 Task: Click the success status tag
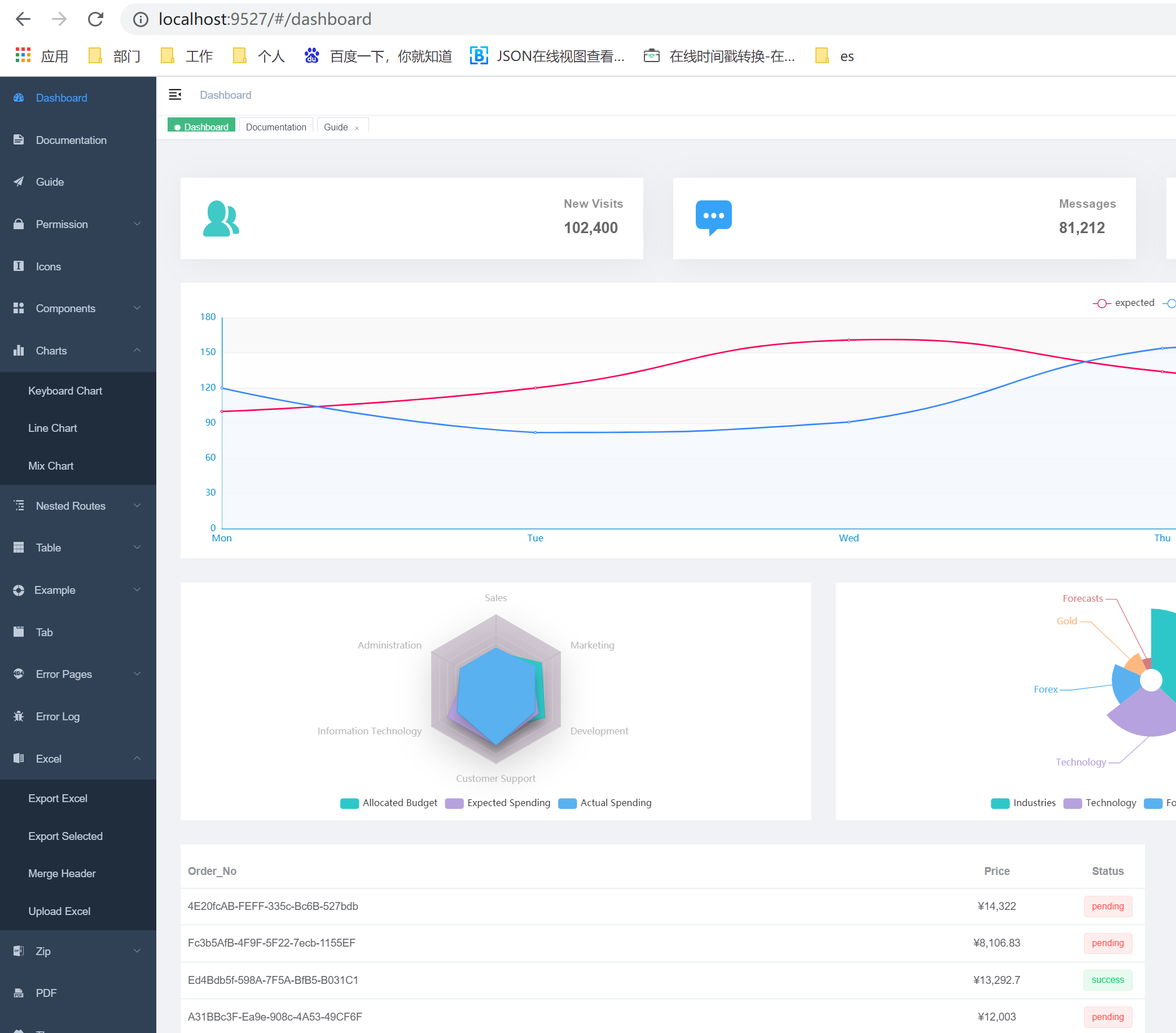point(1108,980)
